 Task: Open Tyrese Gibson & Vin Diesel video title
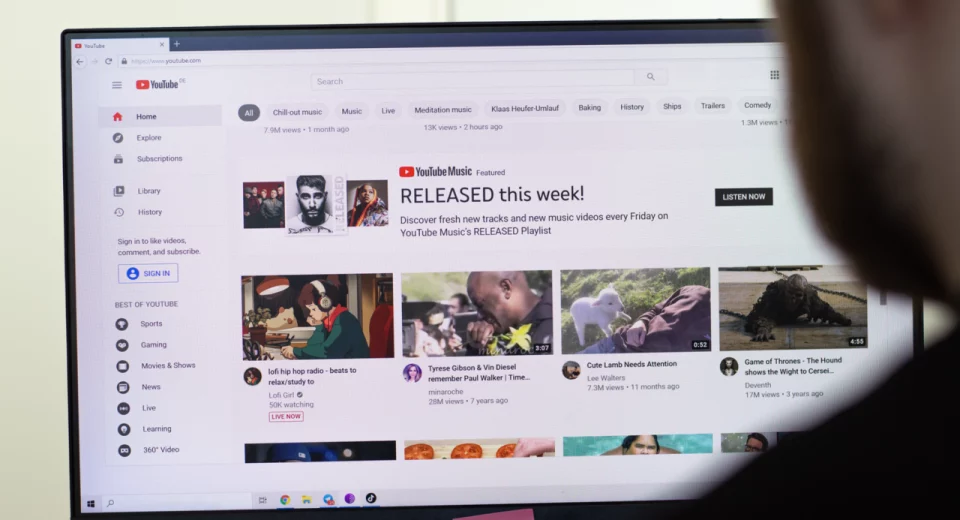[x=478, y=372]
